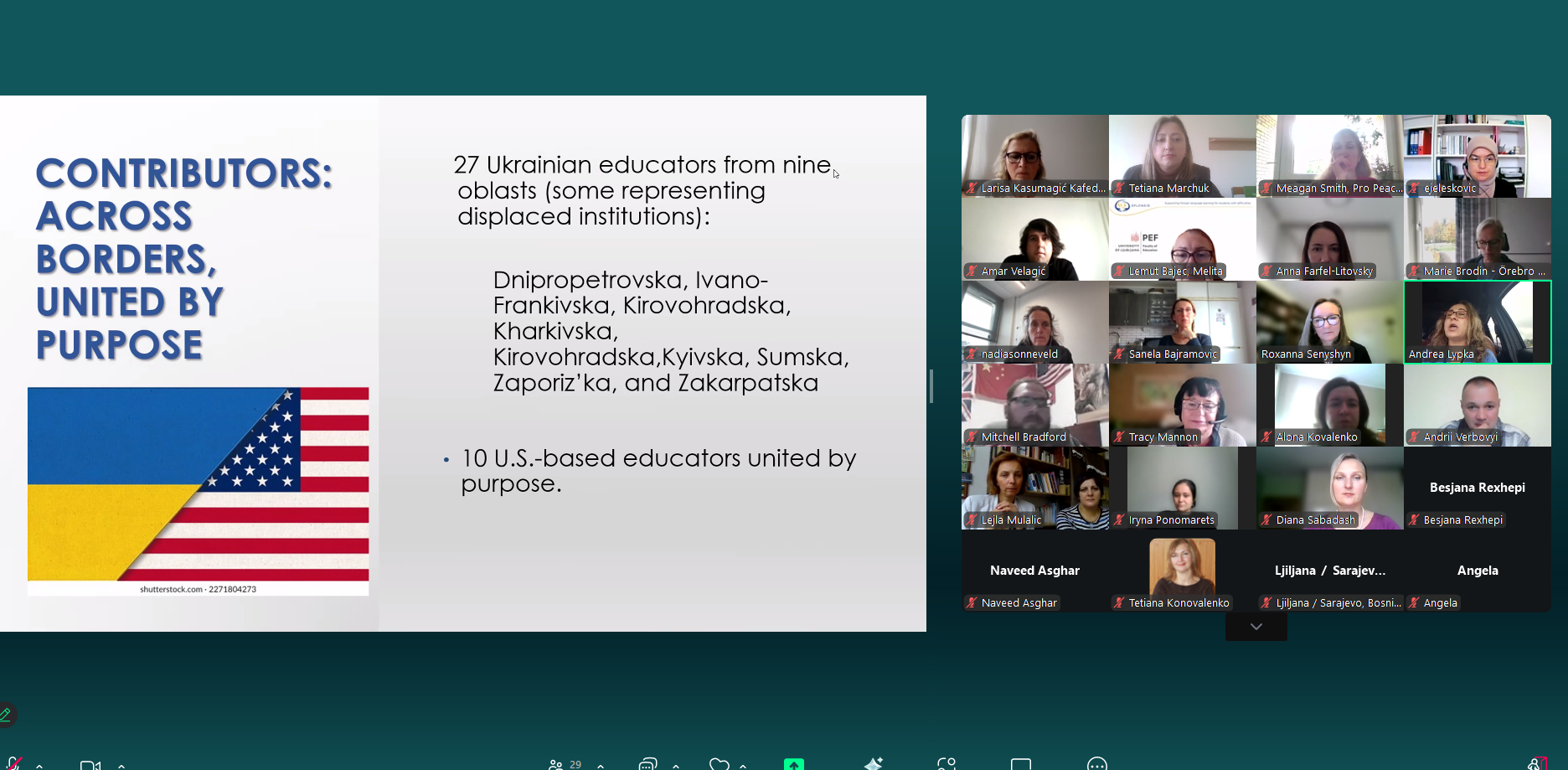Click the heart reactions icon
The width and height of the screenshot is (1568, 770).
click(x=719, y=764)
